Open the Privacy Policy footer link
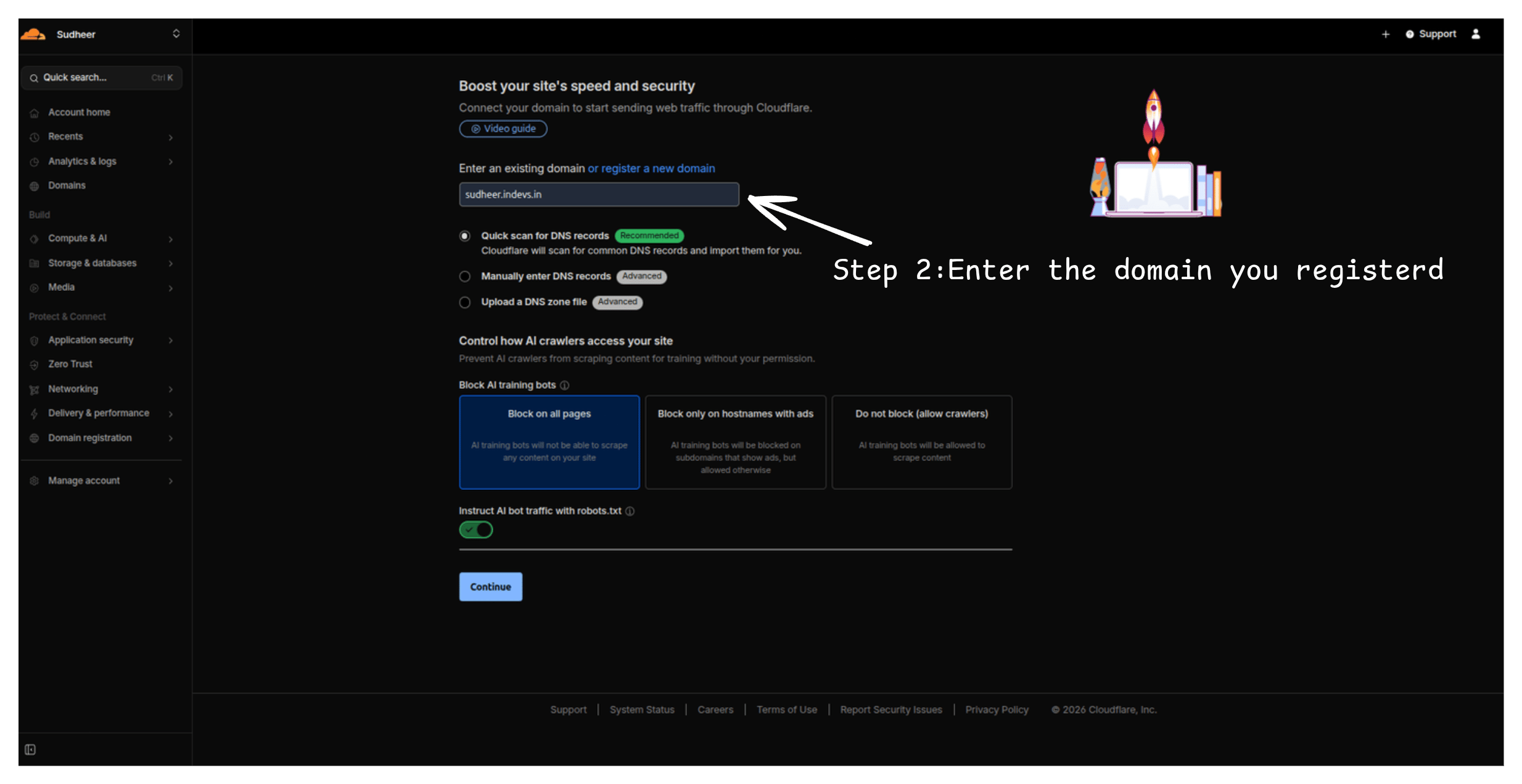1522x784 pixels. pos(997,709)
